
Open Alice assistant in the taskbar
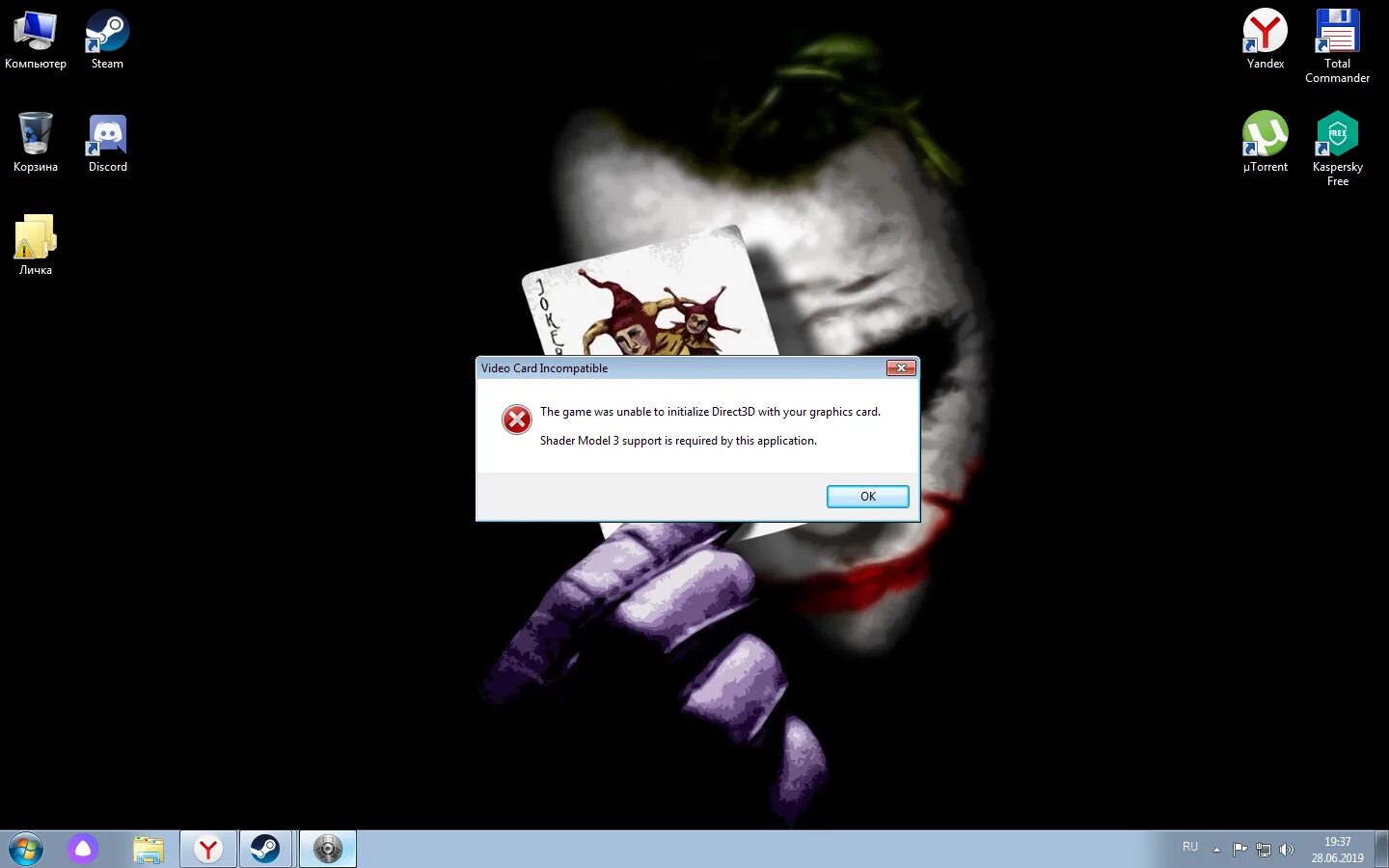tap(83, 850)
